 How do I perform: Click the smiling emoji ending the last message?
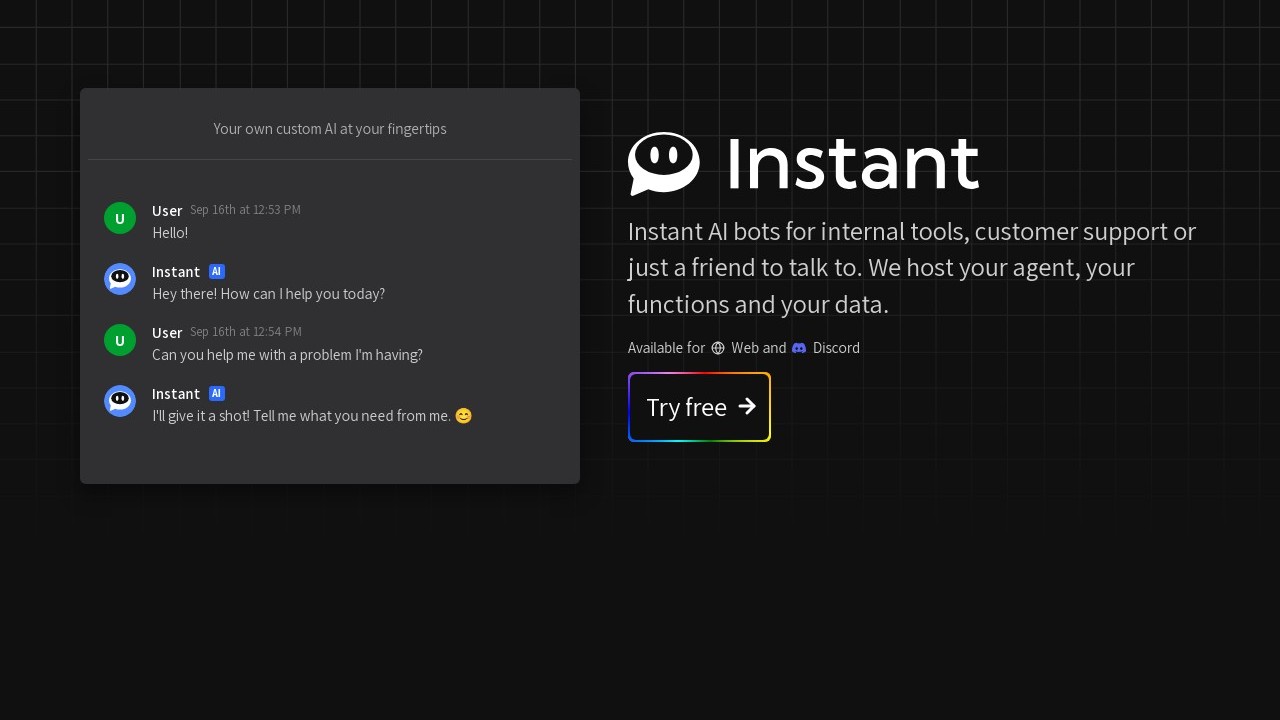463,416
